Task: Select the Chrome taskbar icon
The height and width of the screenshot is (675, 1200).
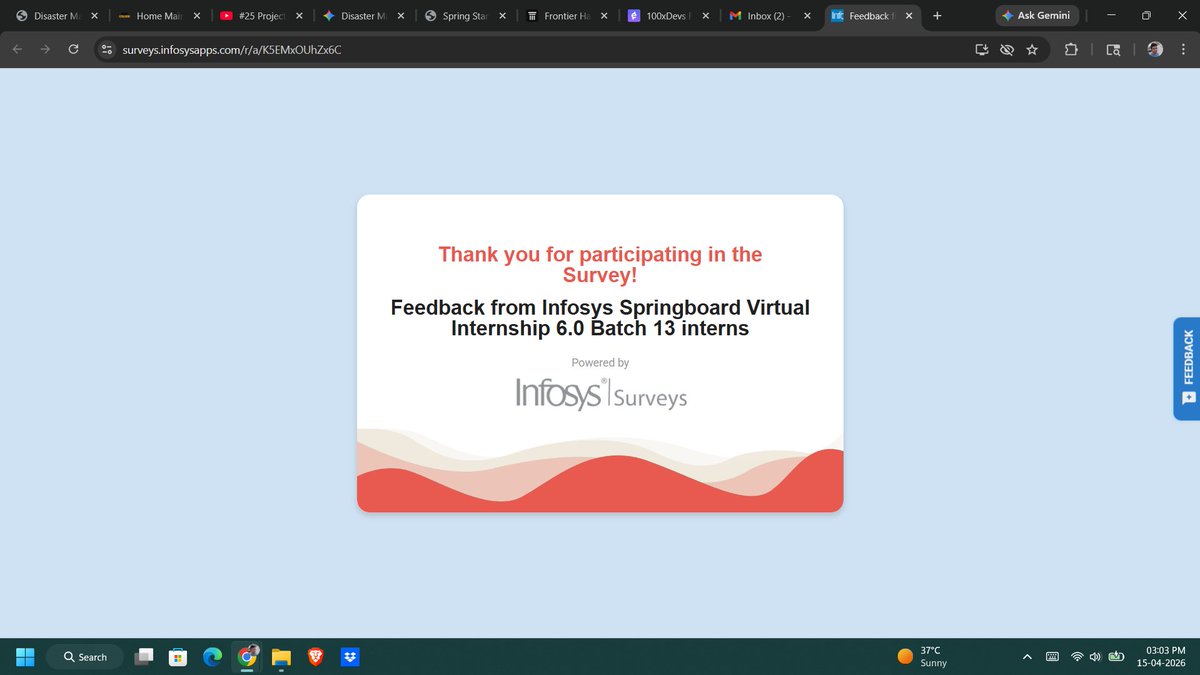Action: (247, 656)
